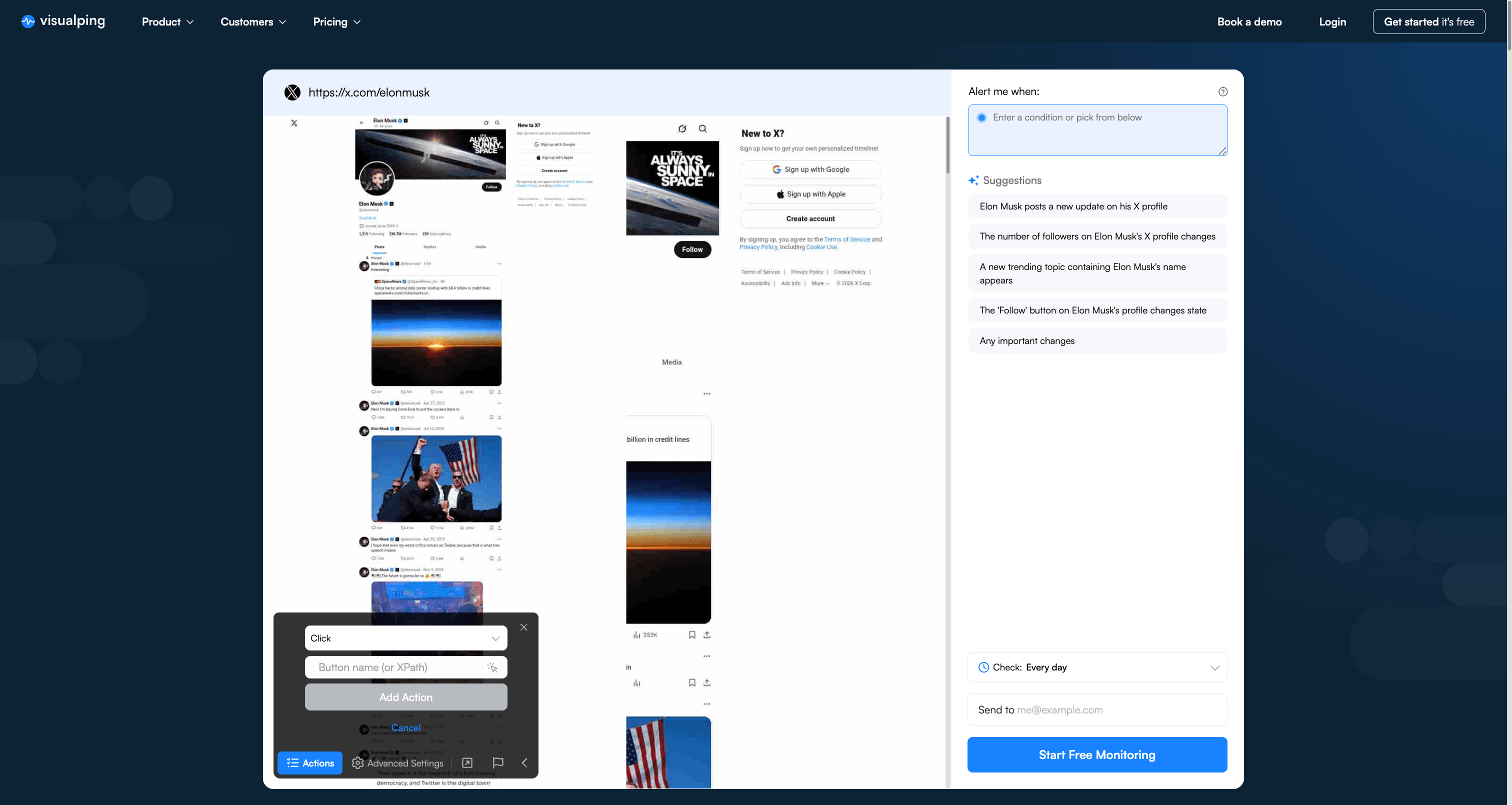Open the Click action type dropdown
The width and height of the screenshot is (1512, 805).
click(405, 637)
